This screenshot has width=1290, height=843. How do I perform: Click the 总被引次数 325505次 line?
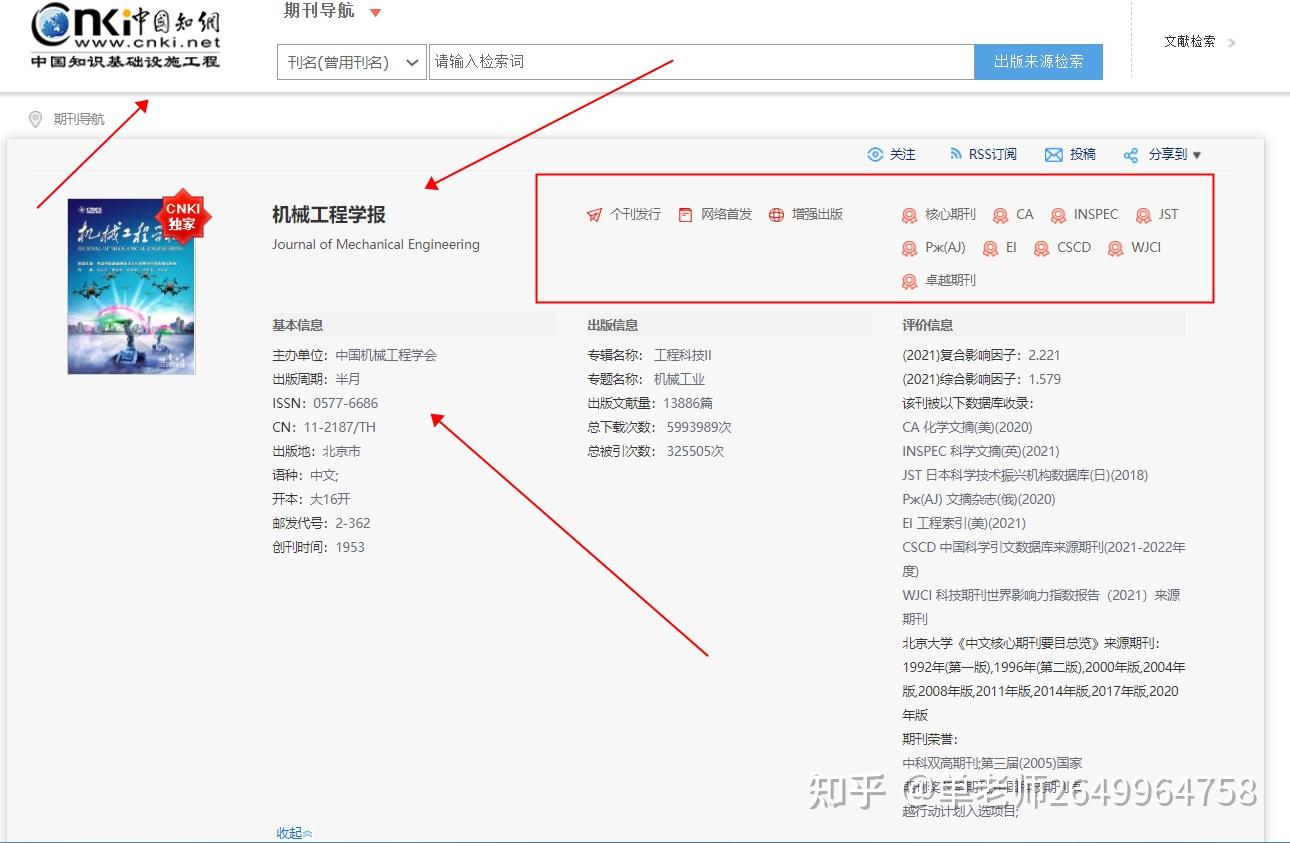655,451
